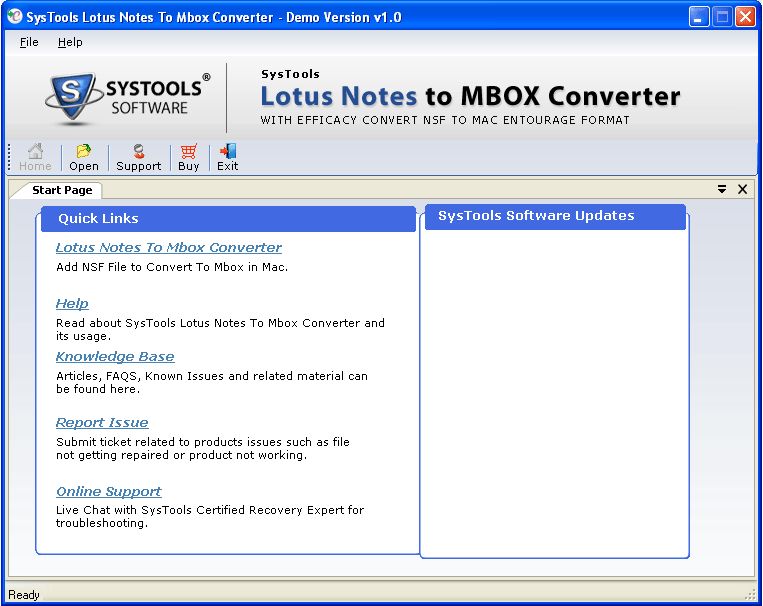Click the Home toolbar icon

[x=35, y=157]
